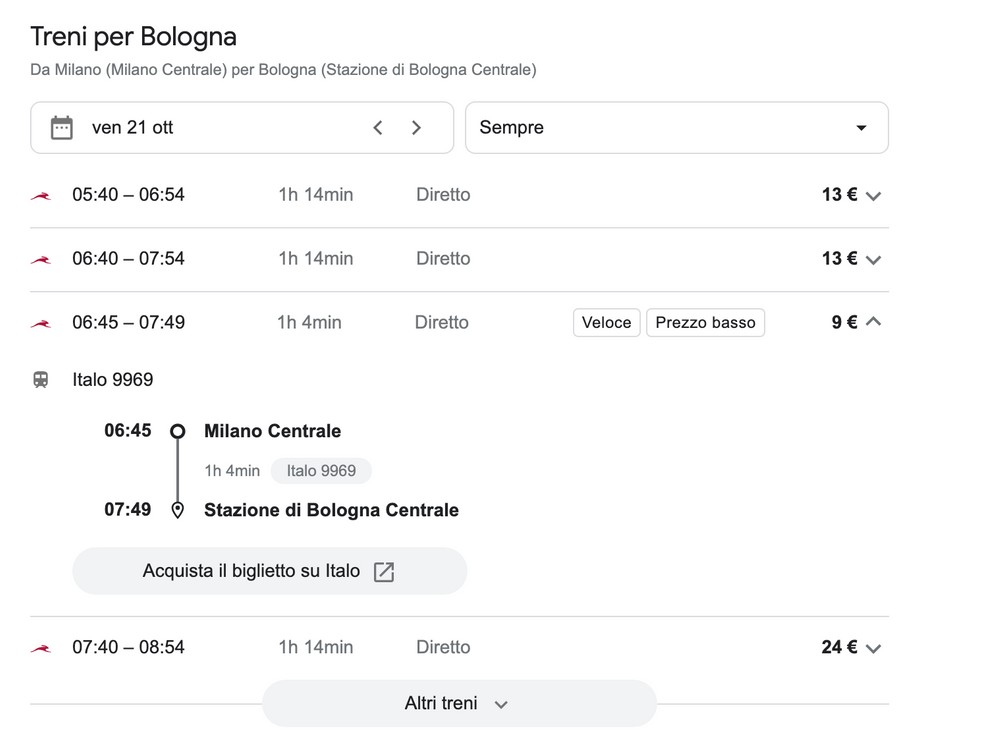Go to previous day arrow
Screen dimensions: 1000x752
tap(378, 128)
